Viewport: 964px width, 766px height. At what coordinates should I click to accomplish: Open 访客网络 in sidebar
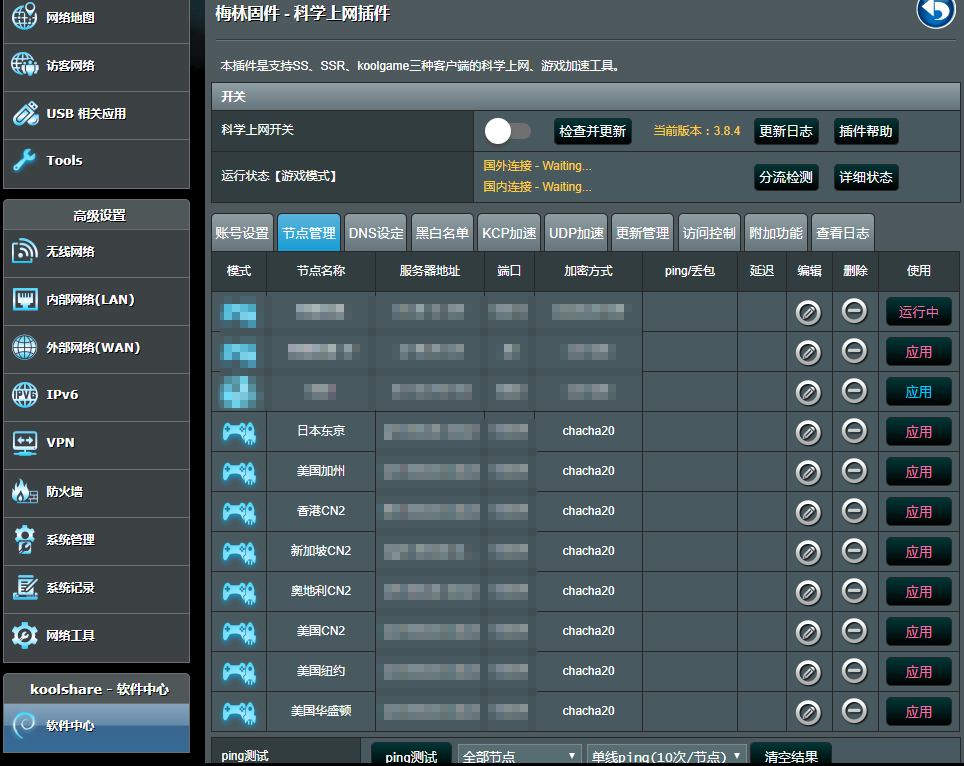[x=97, y=66]
